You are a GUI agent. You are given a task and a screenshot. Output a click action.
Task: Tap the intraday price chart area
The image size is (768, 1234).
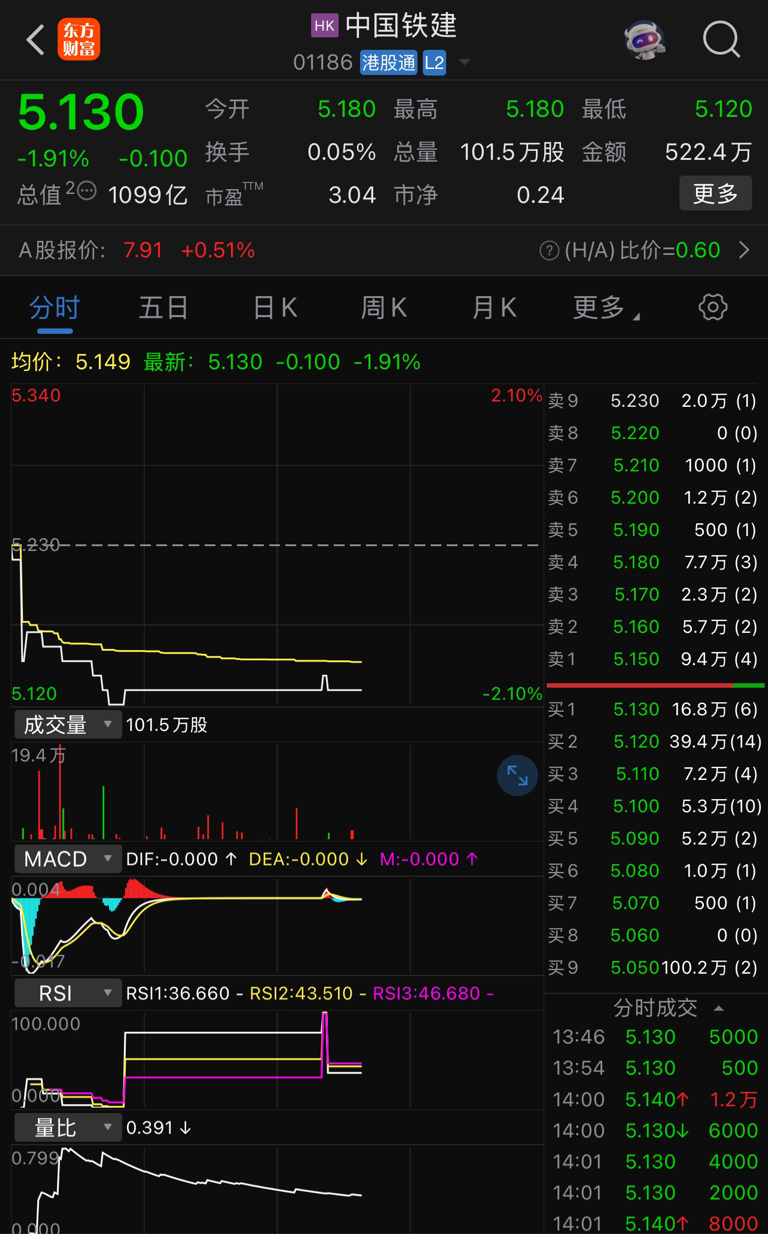pyautogui.click(x=277, y=545)
